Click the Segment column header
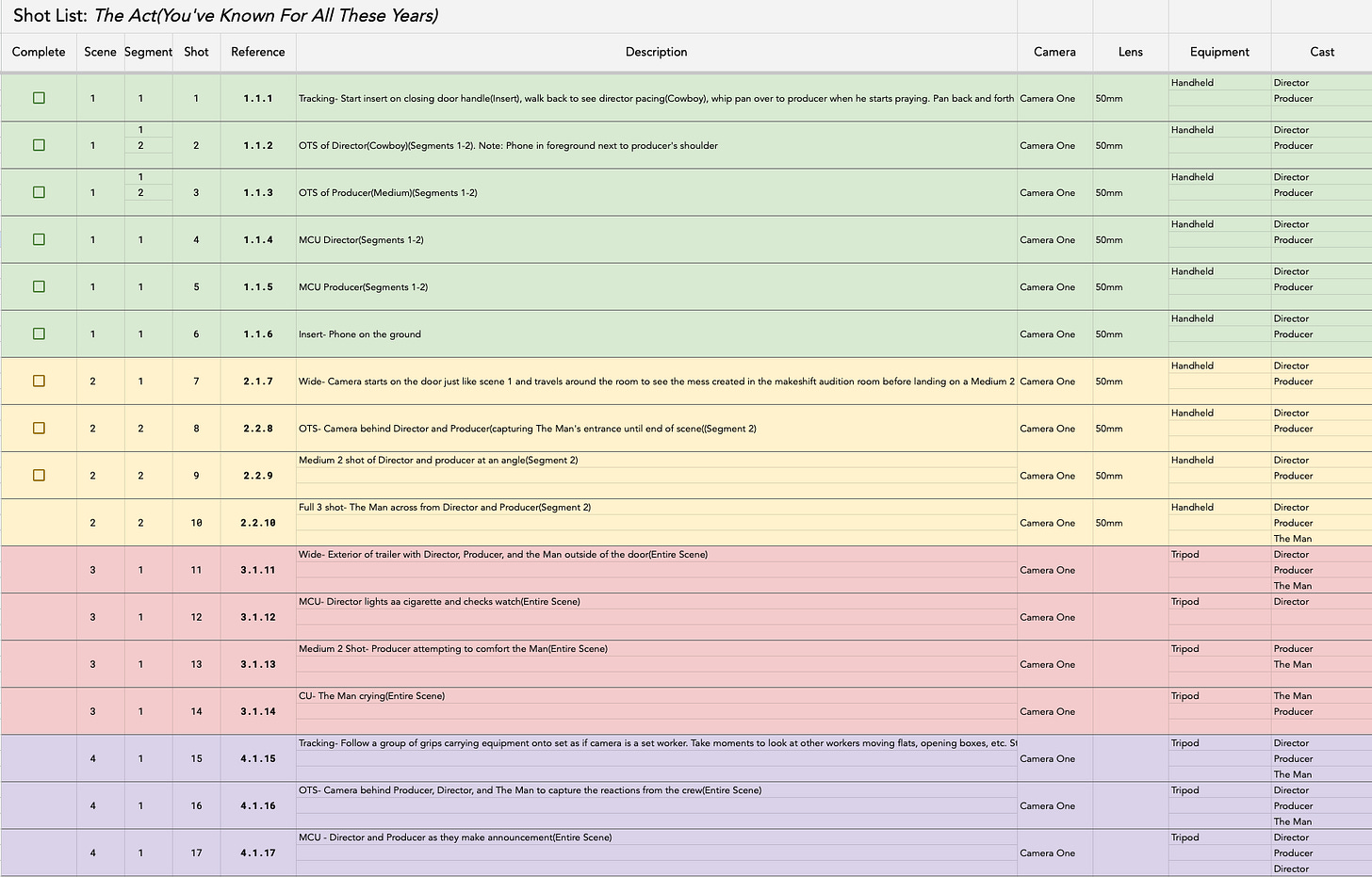 pyautogui.click(x=149, y=52)
